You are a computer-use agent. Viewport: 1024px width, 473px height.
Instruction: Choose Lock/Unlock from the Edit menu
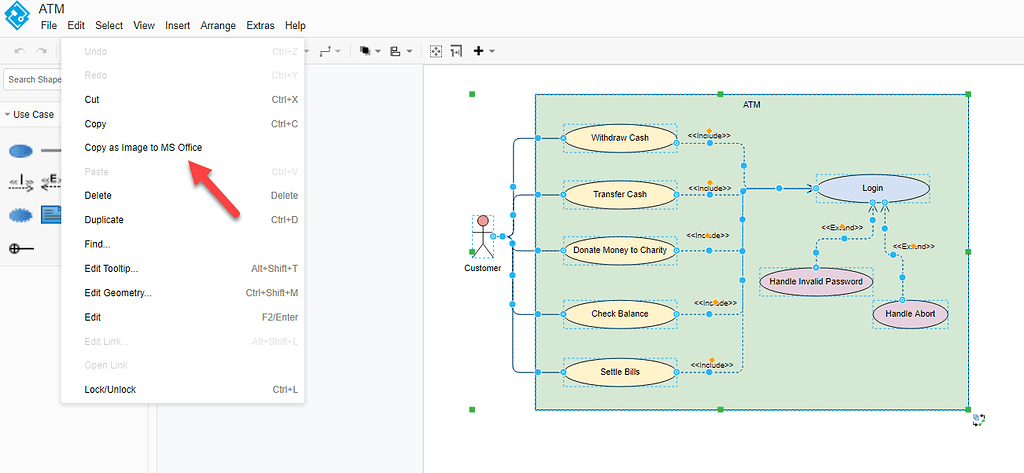point(183,389)
